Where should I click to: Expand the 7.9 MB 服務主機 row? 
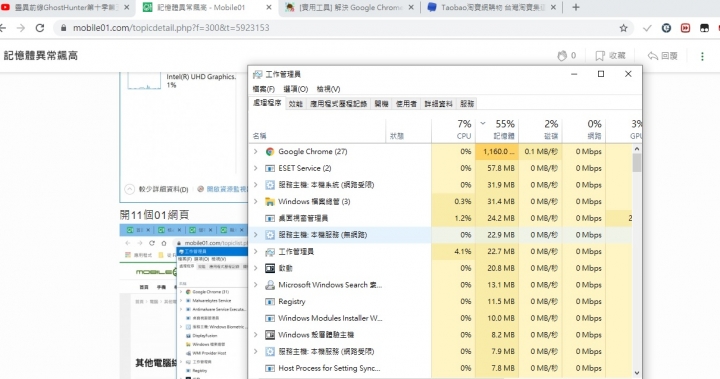(256, 351)
